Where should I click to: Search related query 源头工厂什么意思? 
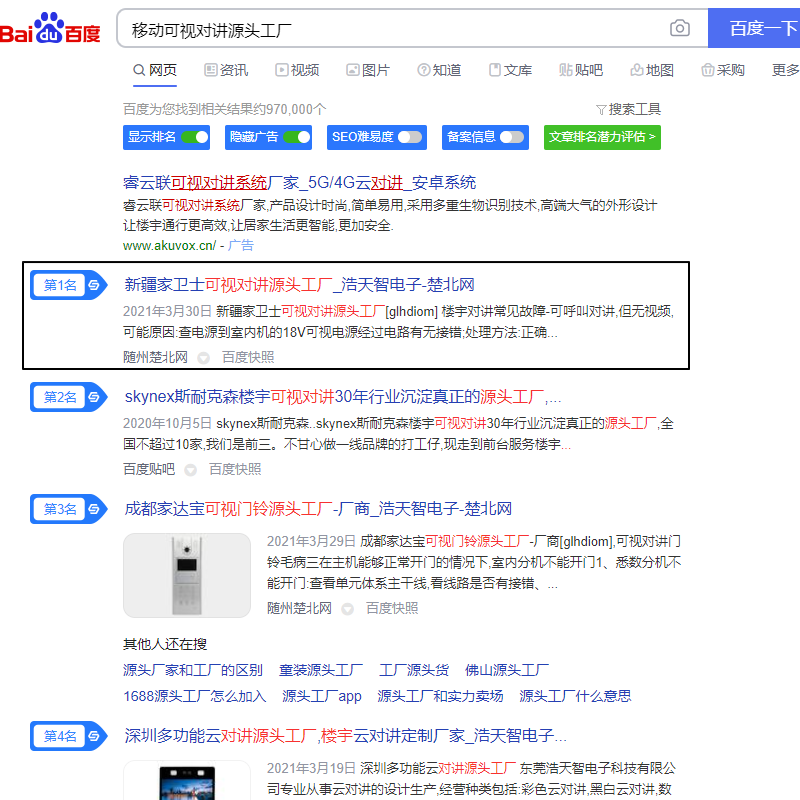(x=575, y=696)
